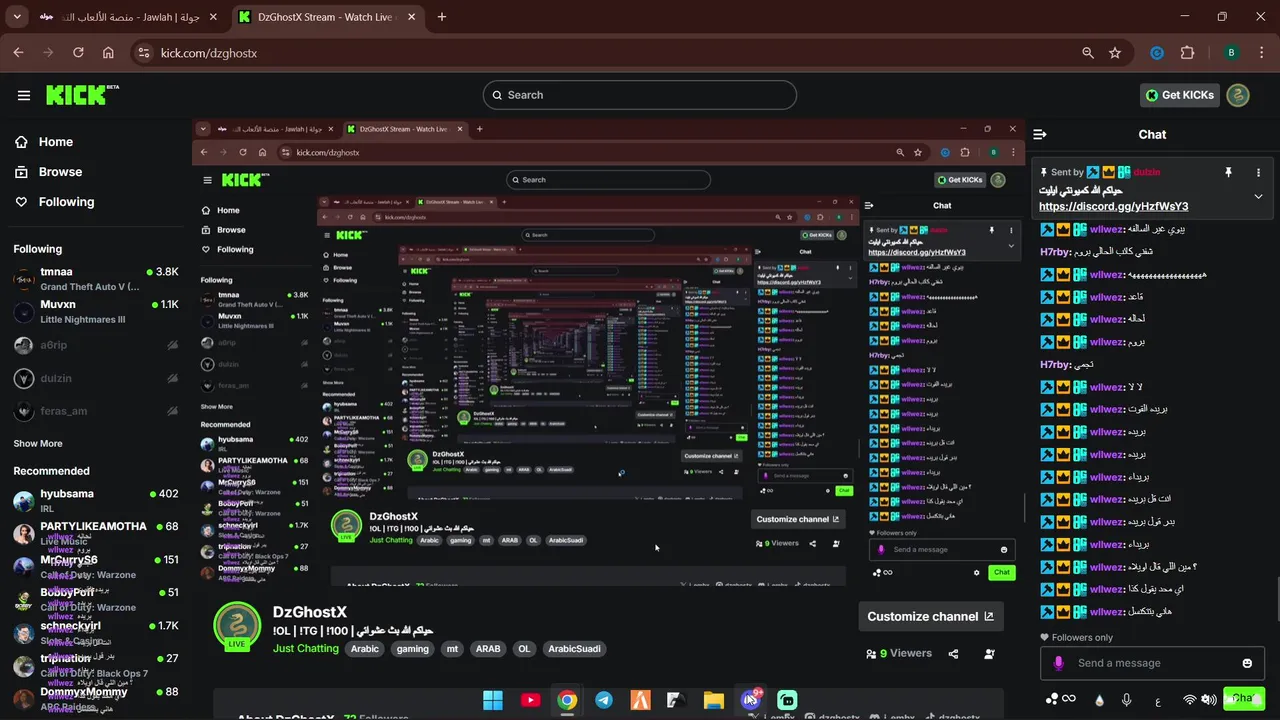Open Windows Start button in taskbar
1280x720 pixels.
(x=493, y=700)
